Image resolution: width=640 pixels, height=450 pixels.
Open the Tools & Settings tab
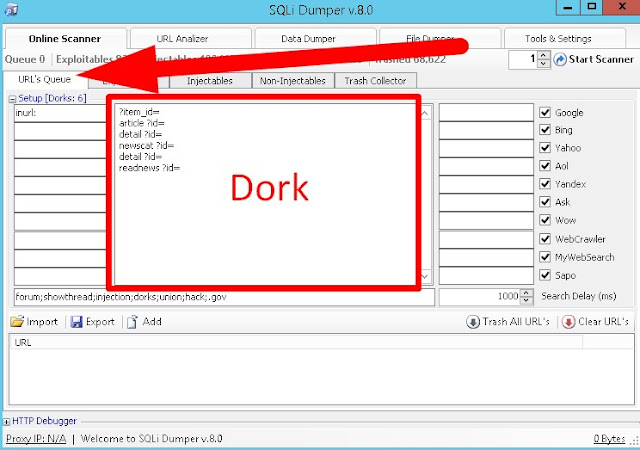564,39
